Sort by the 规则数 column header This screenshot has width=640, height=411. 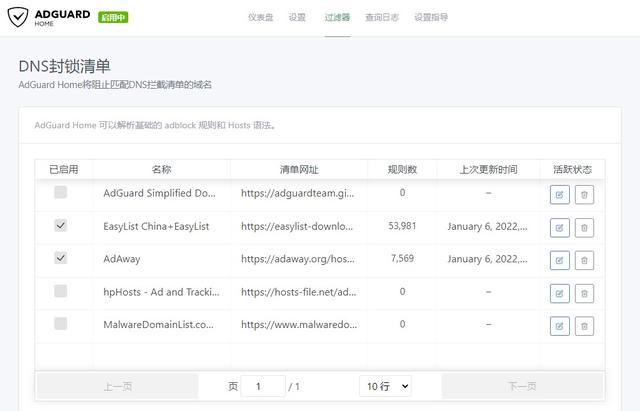pos(402,169)
